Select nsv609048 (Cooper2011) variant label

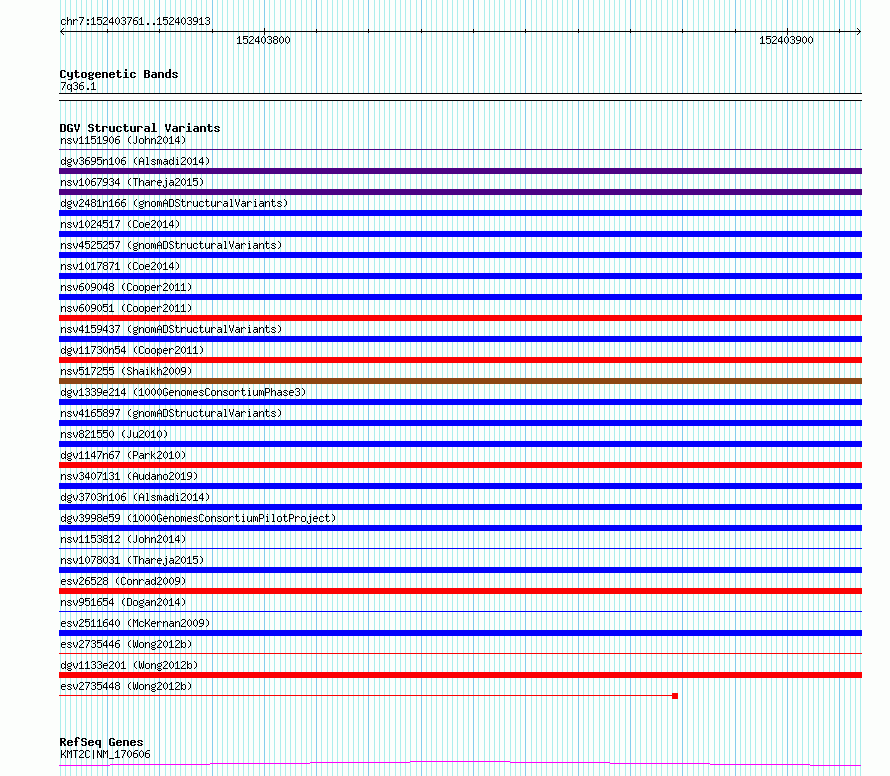[126, 287]
